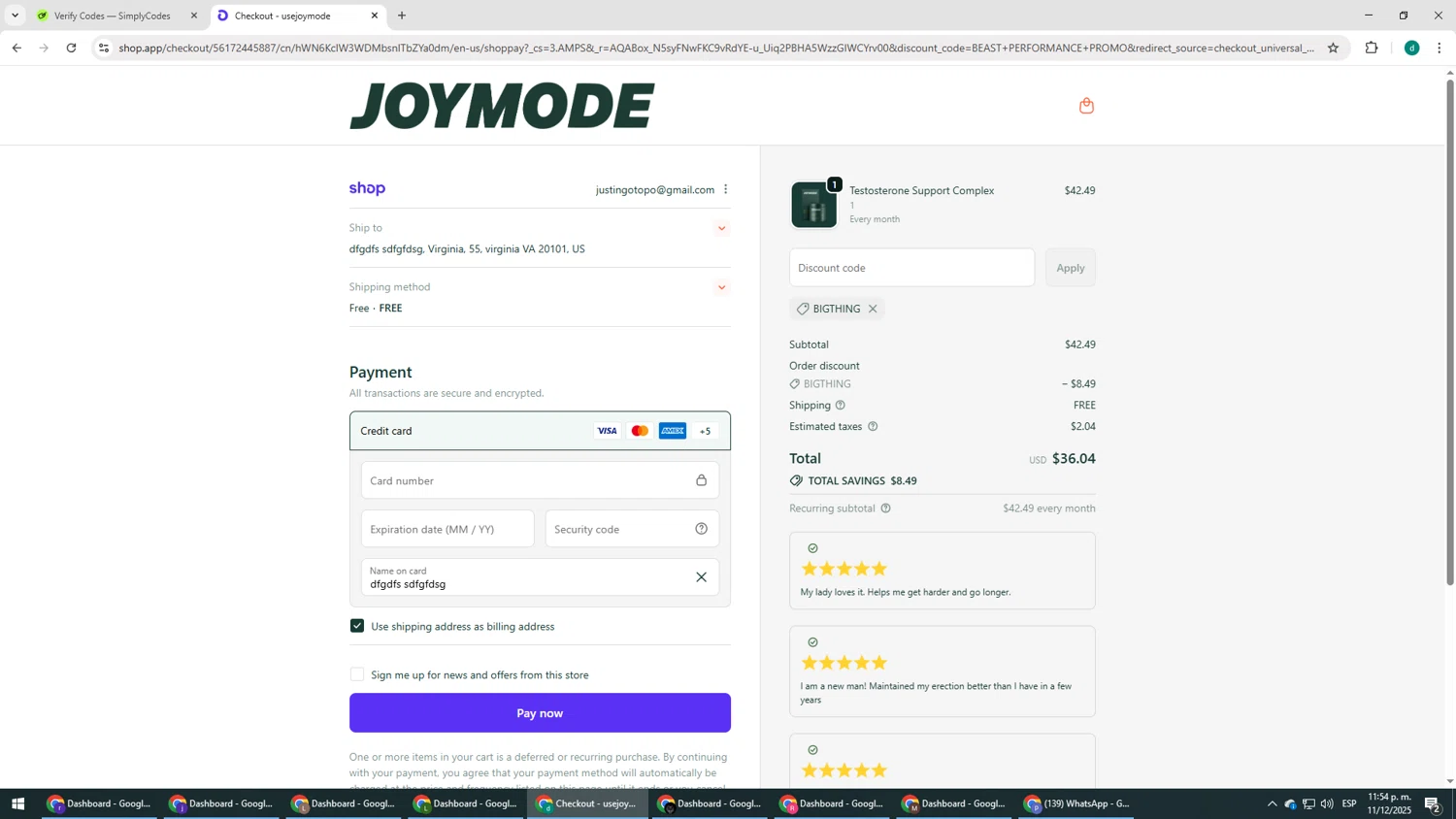The width and height of the screenshot is (1456, 819).
Task: Click review 'I am a new man!' card
Action: (943, 672)
